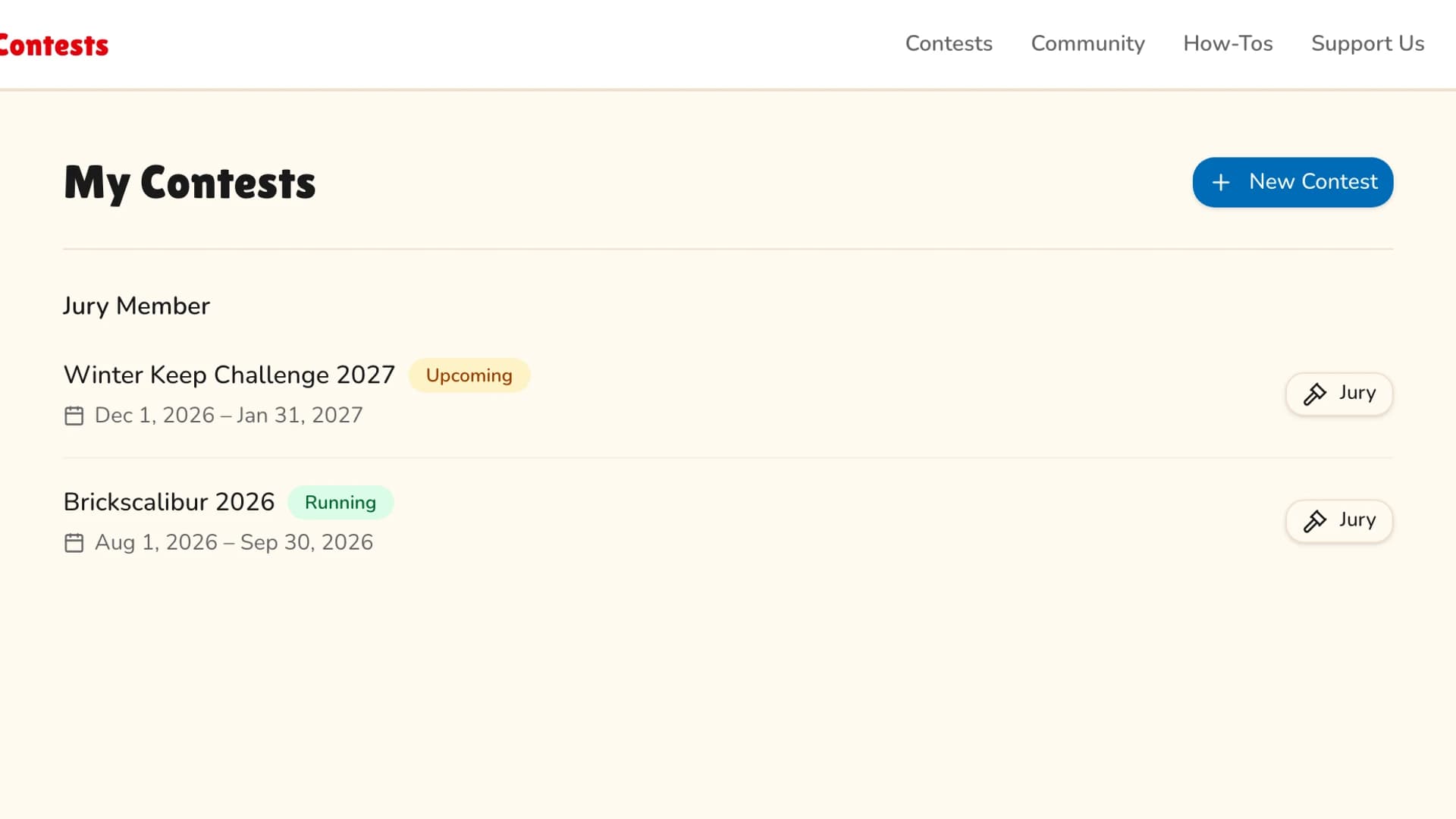Open the Community navigation item

point(1087,43)
